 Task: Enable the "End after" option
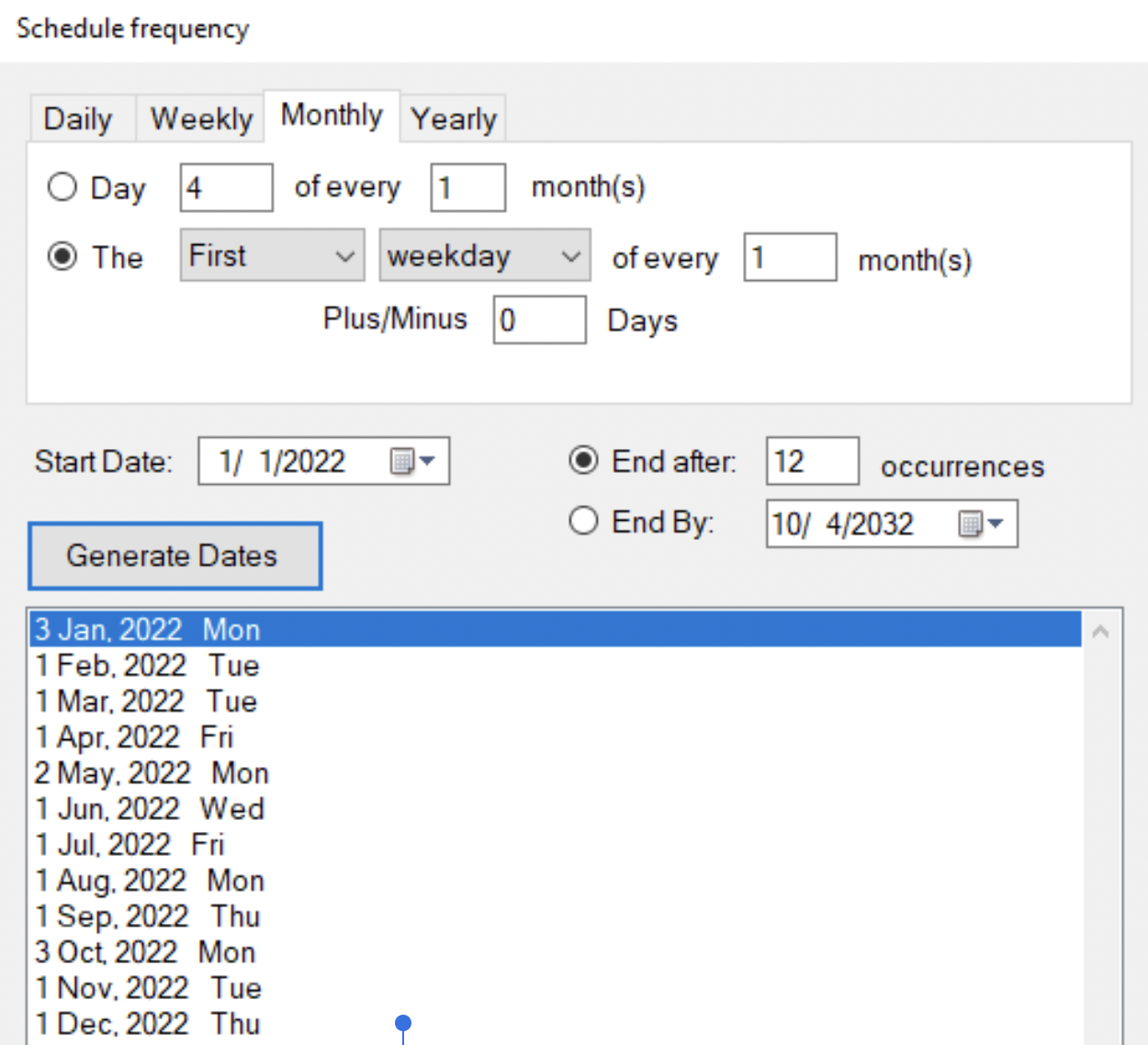(584, 460)
